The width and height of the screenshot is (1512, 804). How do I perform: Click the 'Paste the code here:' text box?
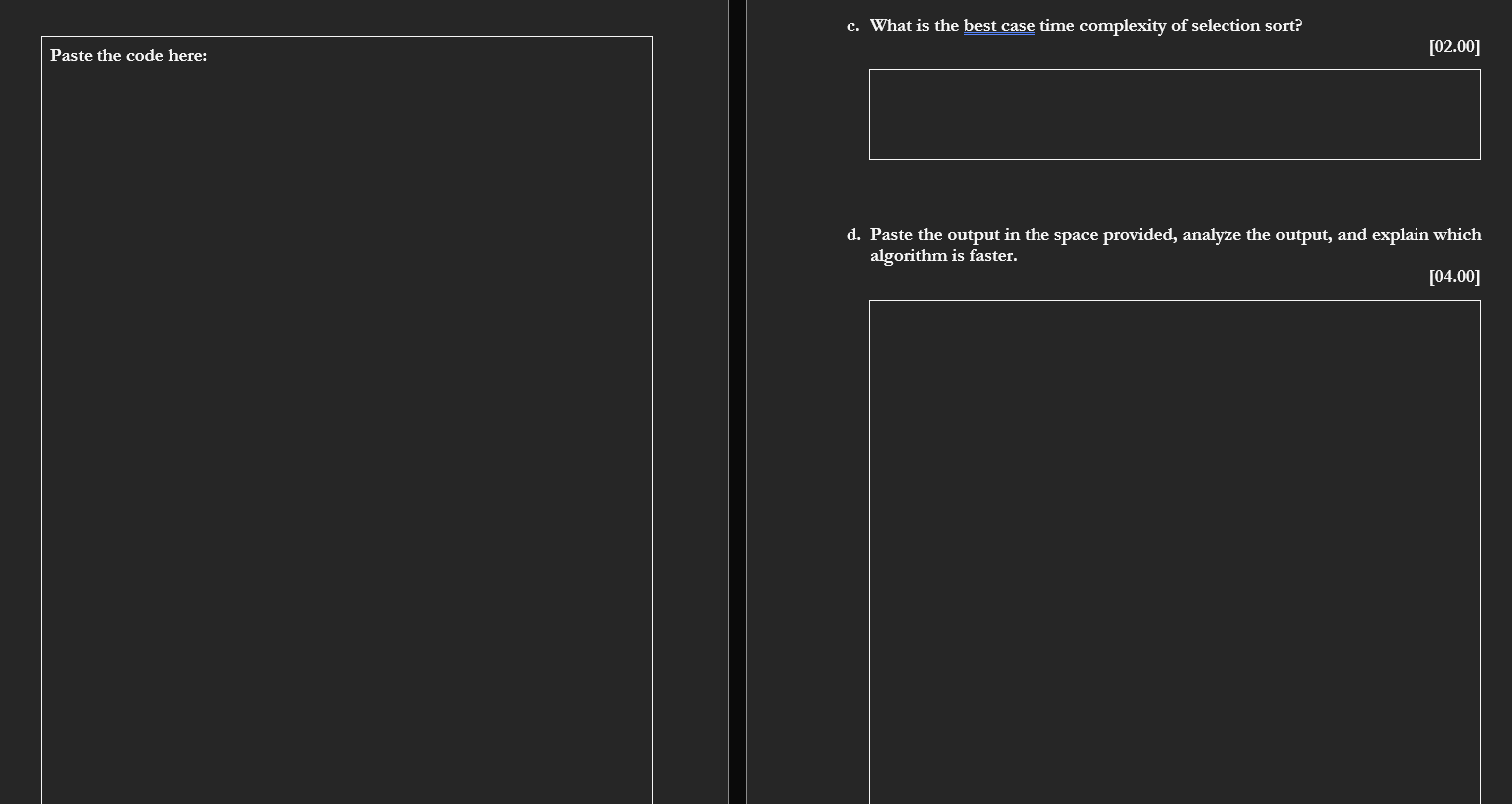pos(346,420)
